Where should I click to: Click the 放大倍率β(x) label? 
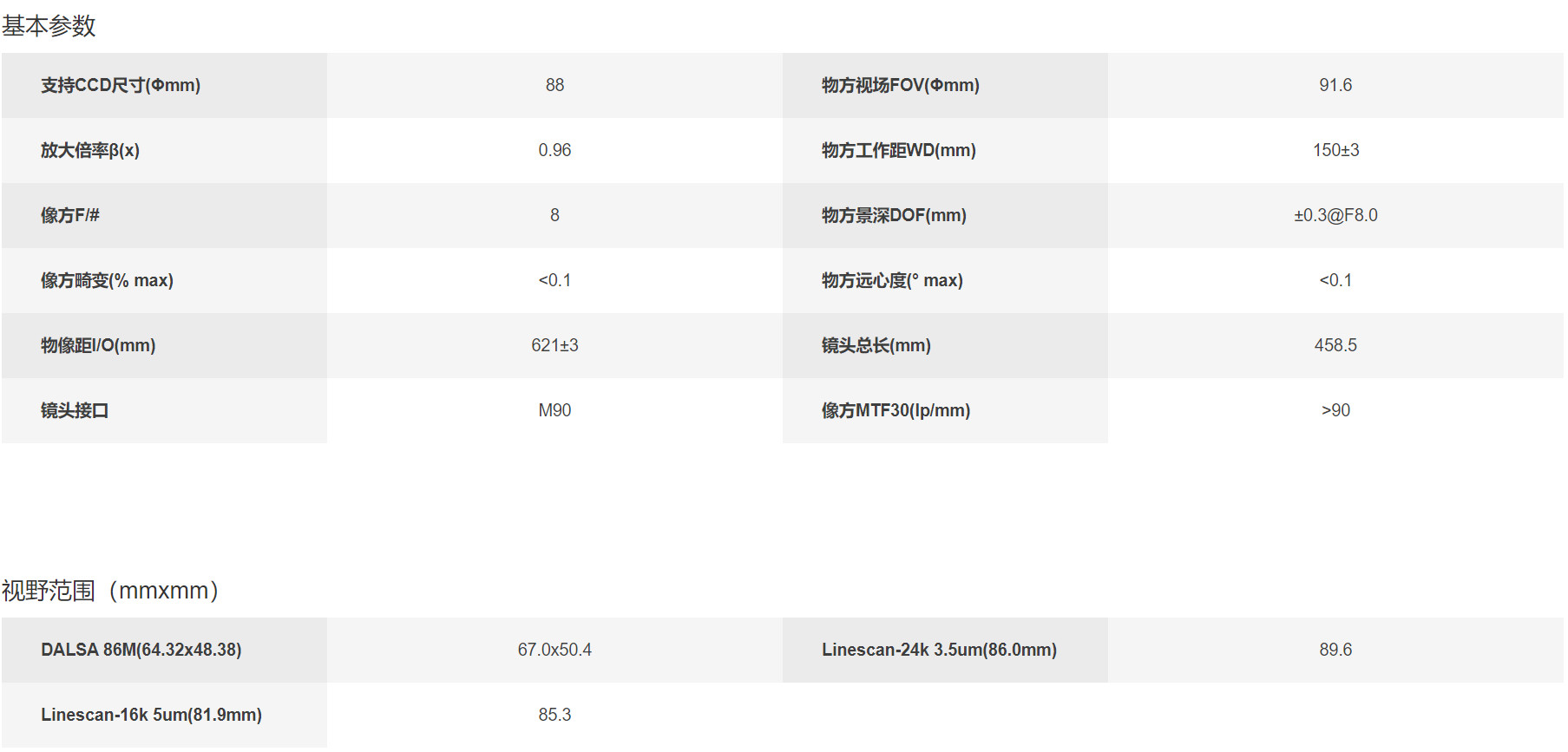coord(90,150)
